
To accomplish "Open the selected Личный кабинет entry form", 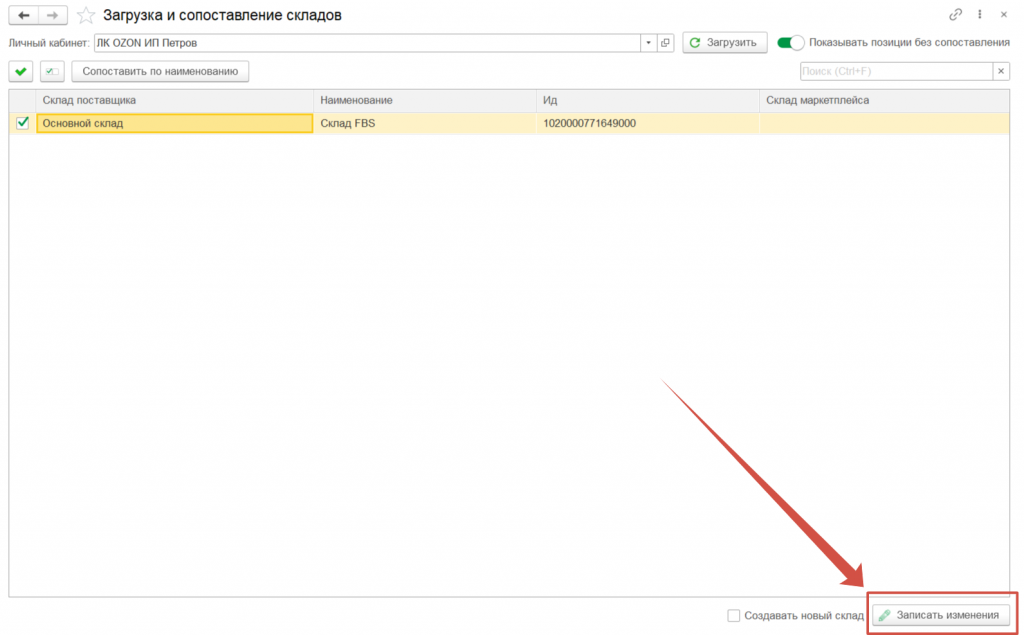I will (x=666, y=43).
